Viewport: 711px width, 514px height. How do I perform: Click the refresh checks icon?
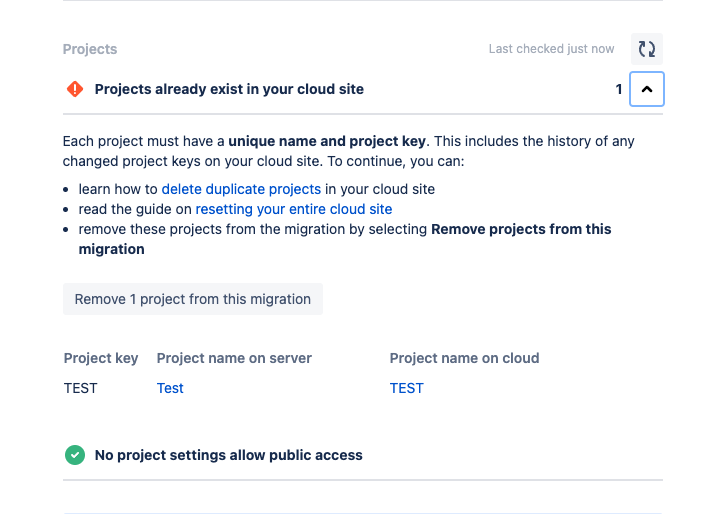(647, 49)
